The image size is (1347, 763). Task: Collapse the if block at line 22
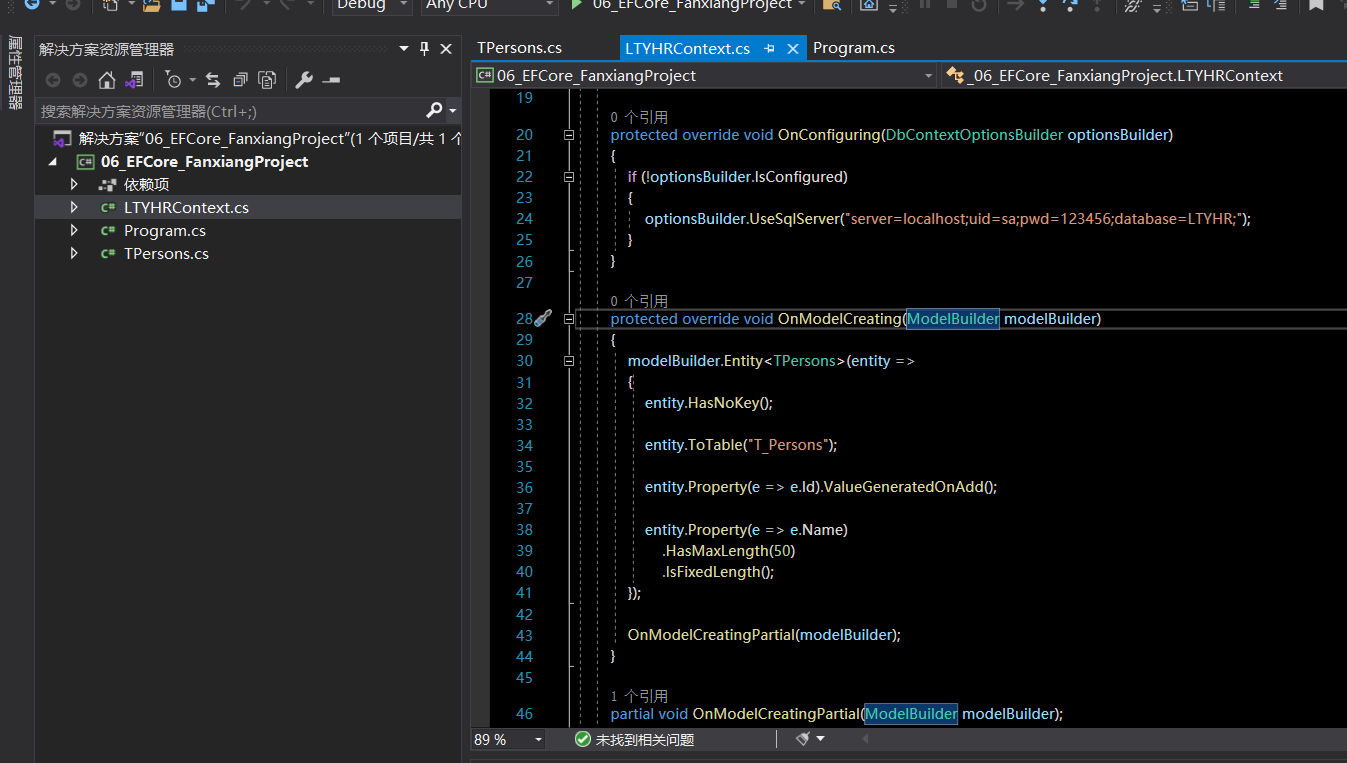[x=569, y=176]
